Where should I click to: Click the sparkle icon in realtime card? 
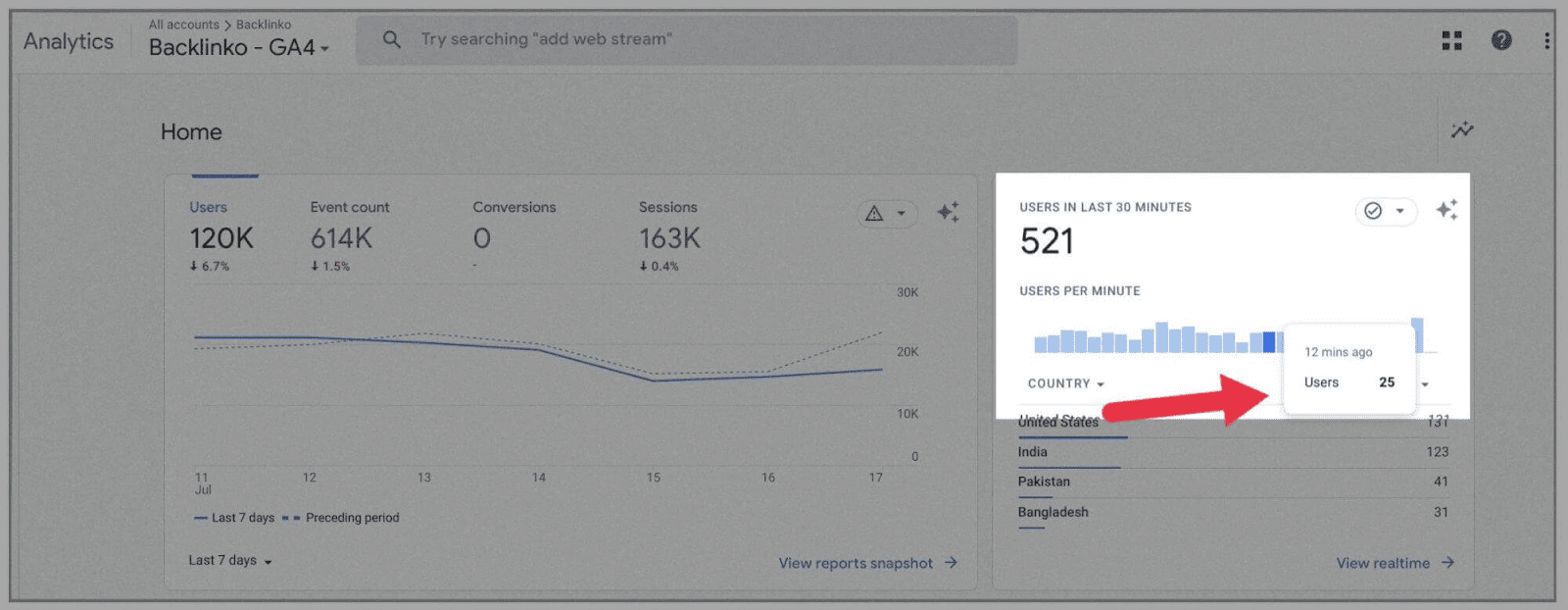point(1446,210)
